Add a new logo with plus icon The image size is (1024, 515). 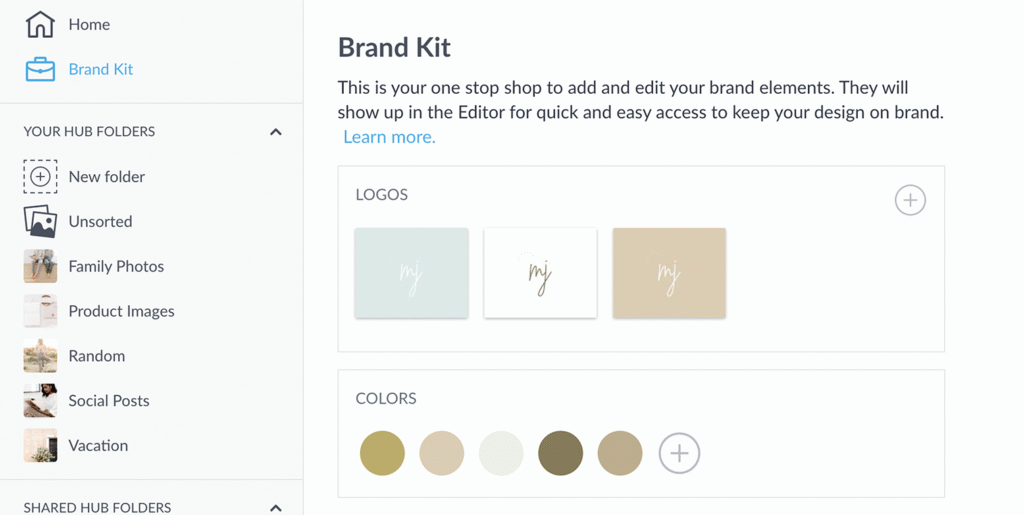click(910, 200)
